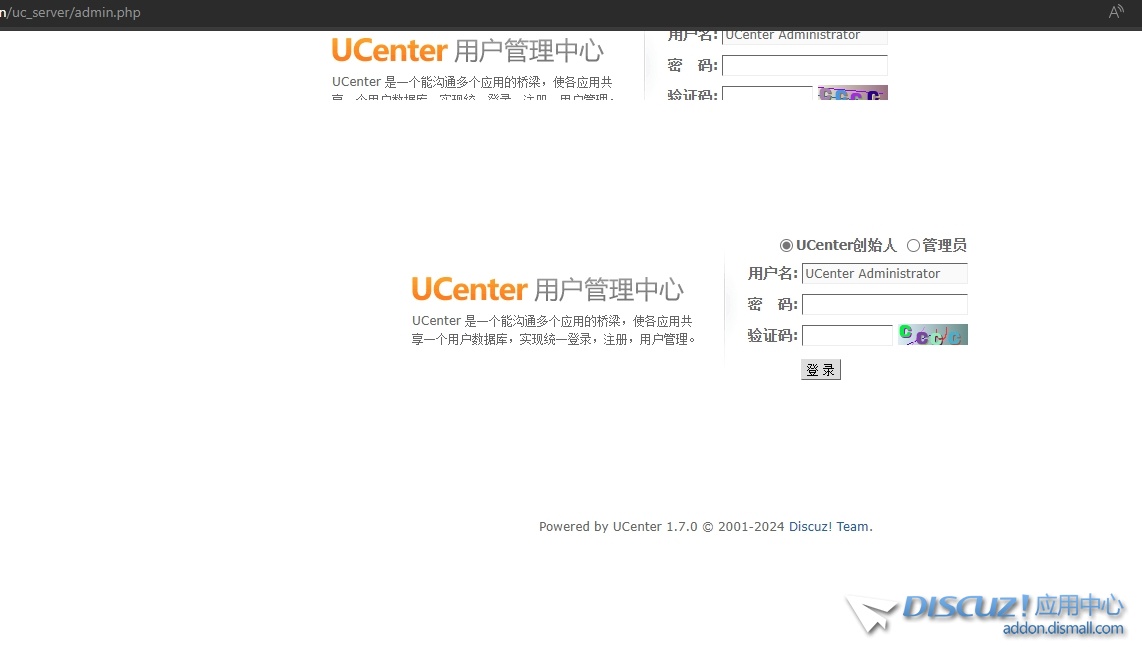1142x654 pixels.
Task: Select the 管理员 radio button
Action: pos(913,246)
